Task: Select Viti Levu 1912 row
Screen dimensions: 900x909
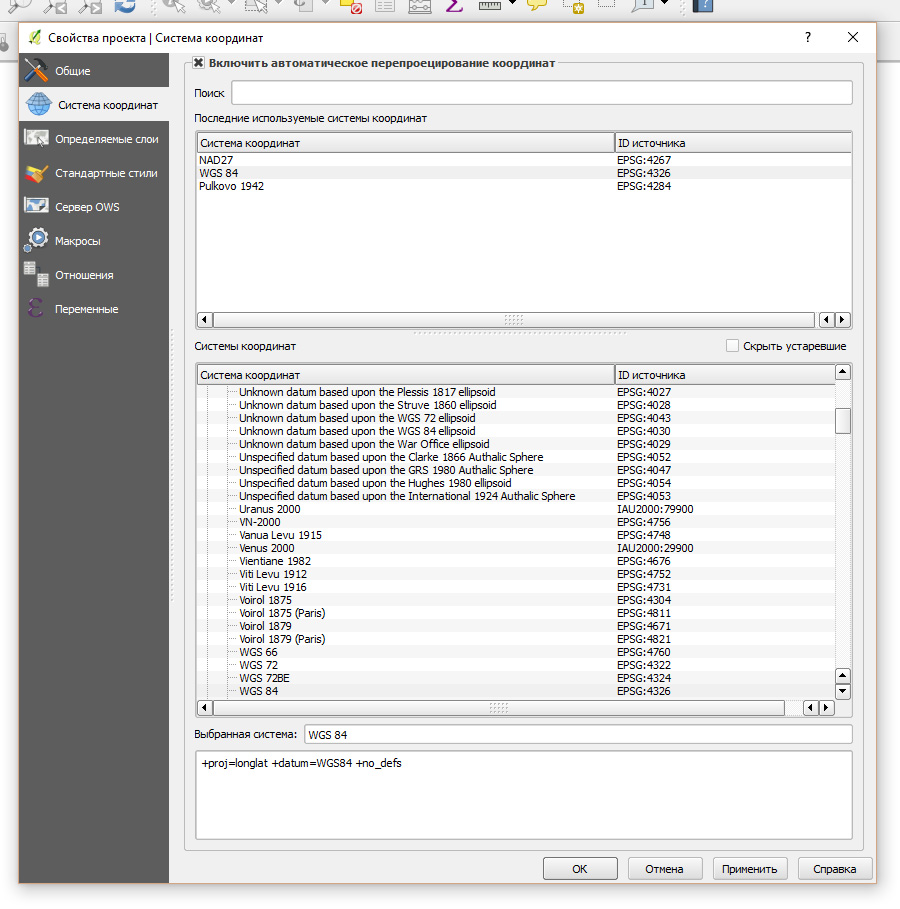Action: coord(516,574)
